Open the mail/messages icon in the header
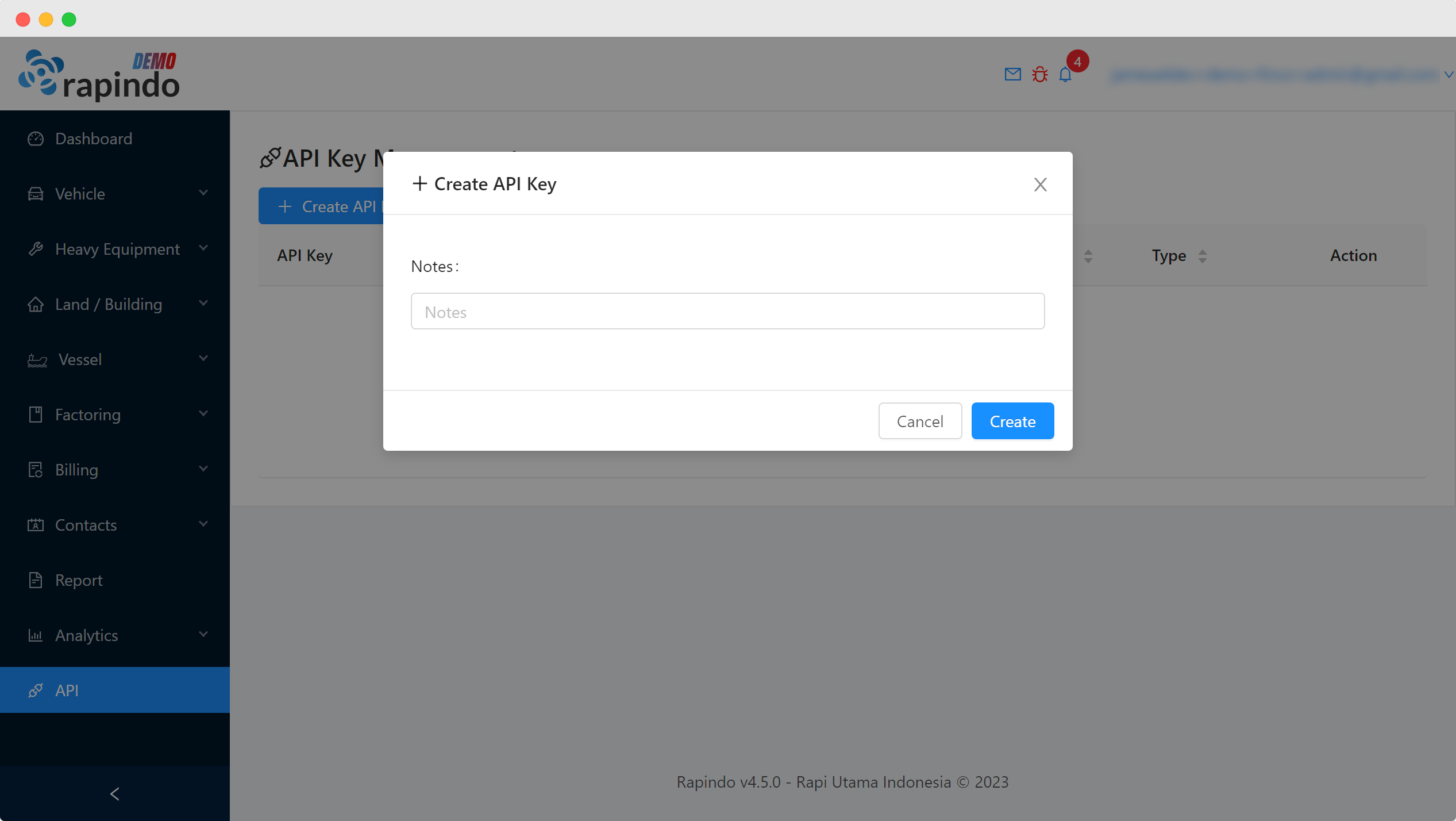1456x821 pixels. pos(1012,74)
